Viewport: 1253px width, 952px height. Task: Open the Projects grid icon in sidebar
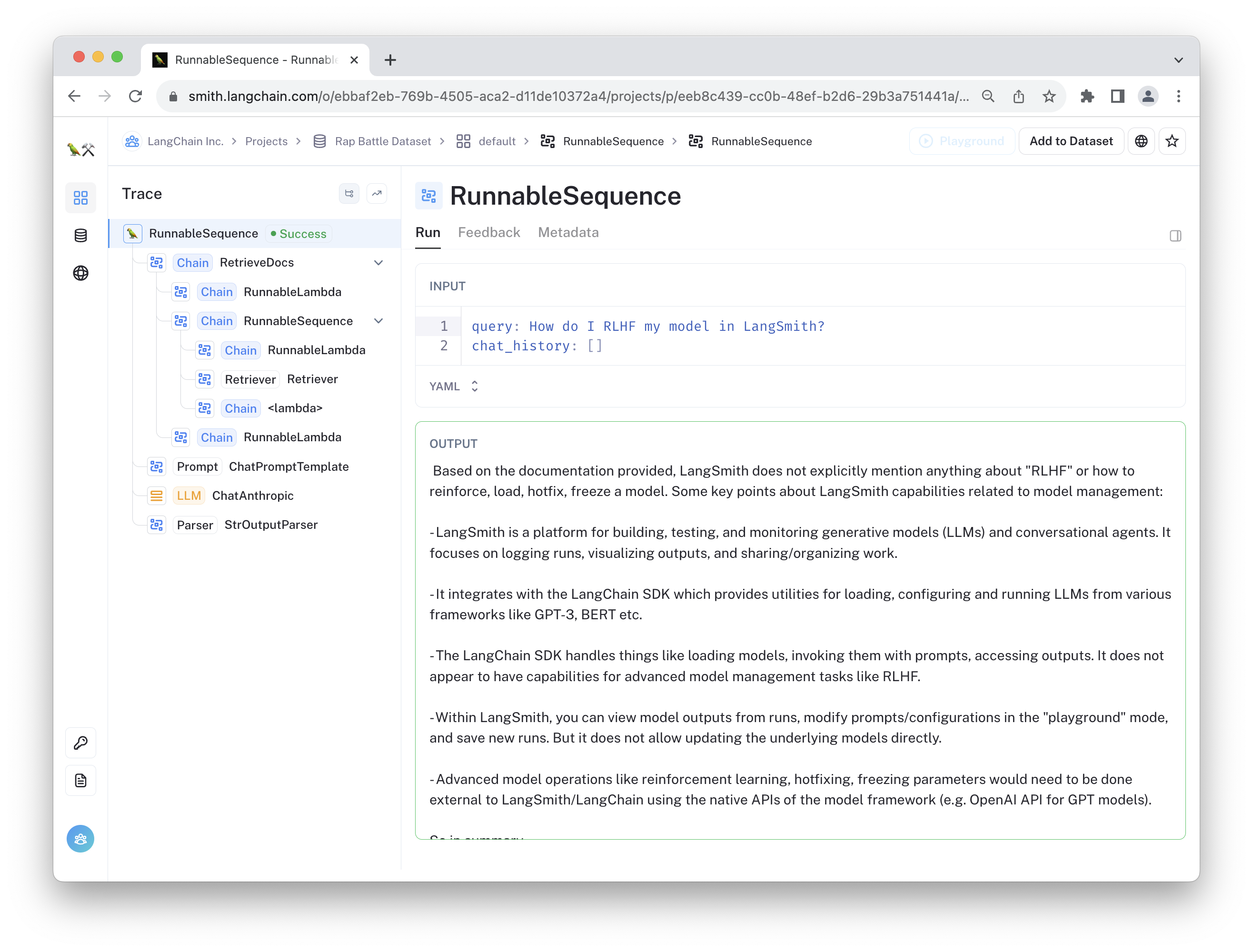[80, 198]
